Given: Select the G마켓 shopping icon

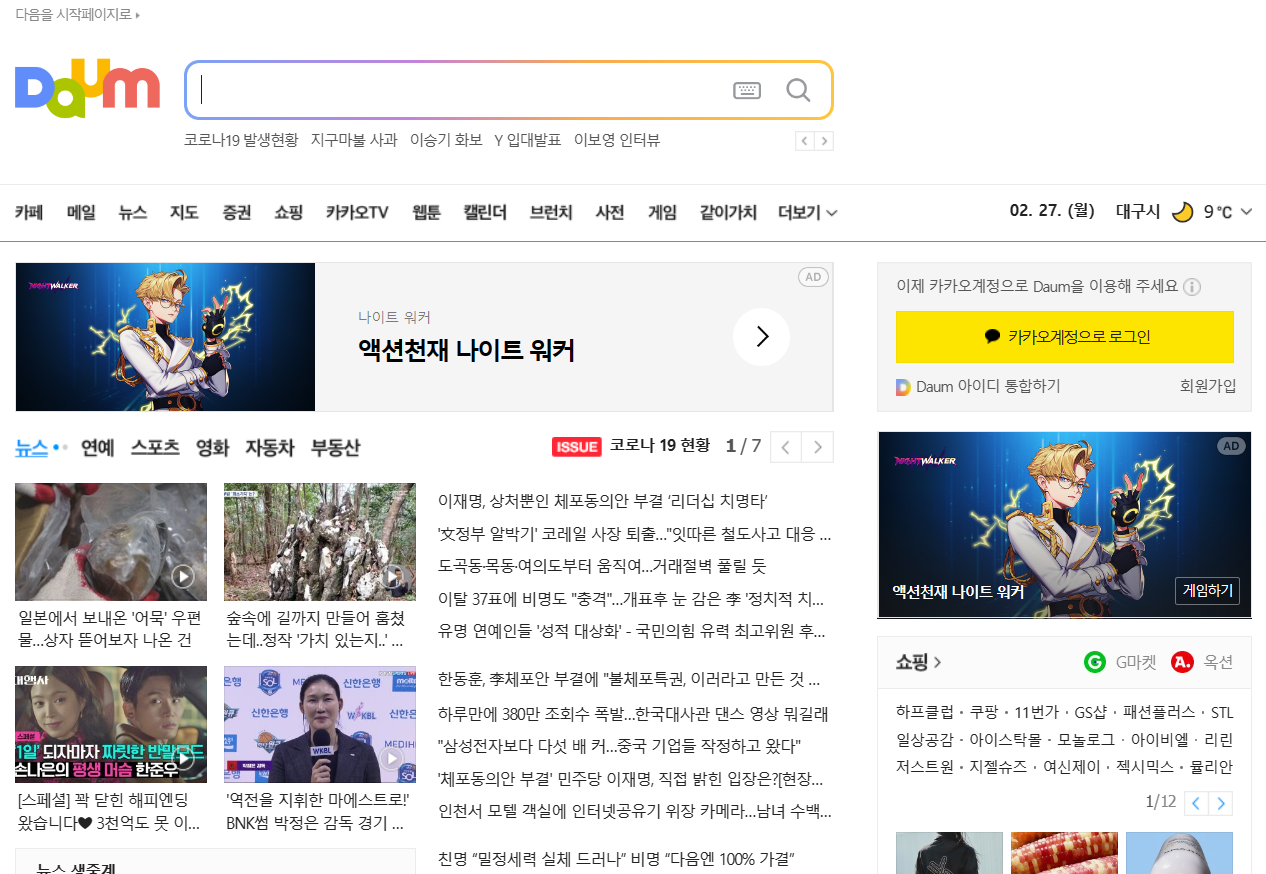Looking at the screenshot, I should point(1094,662).
